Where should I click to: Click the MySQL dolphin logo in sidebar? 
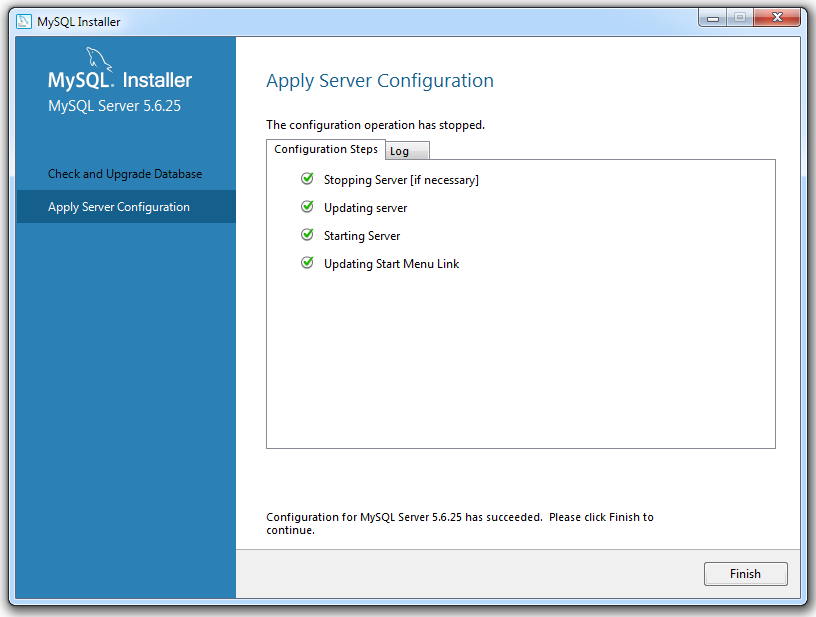point(98,59)
